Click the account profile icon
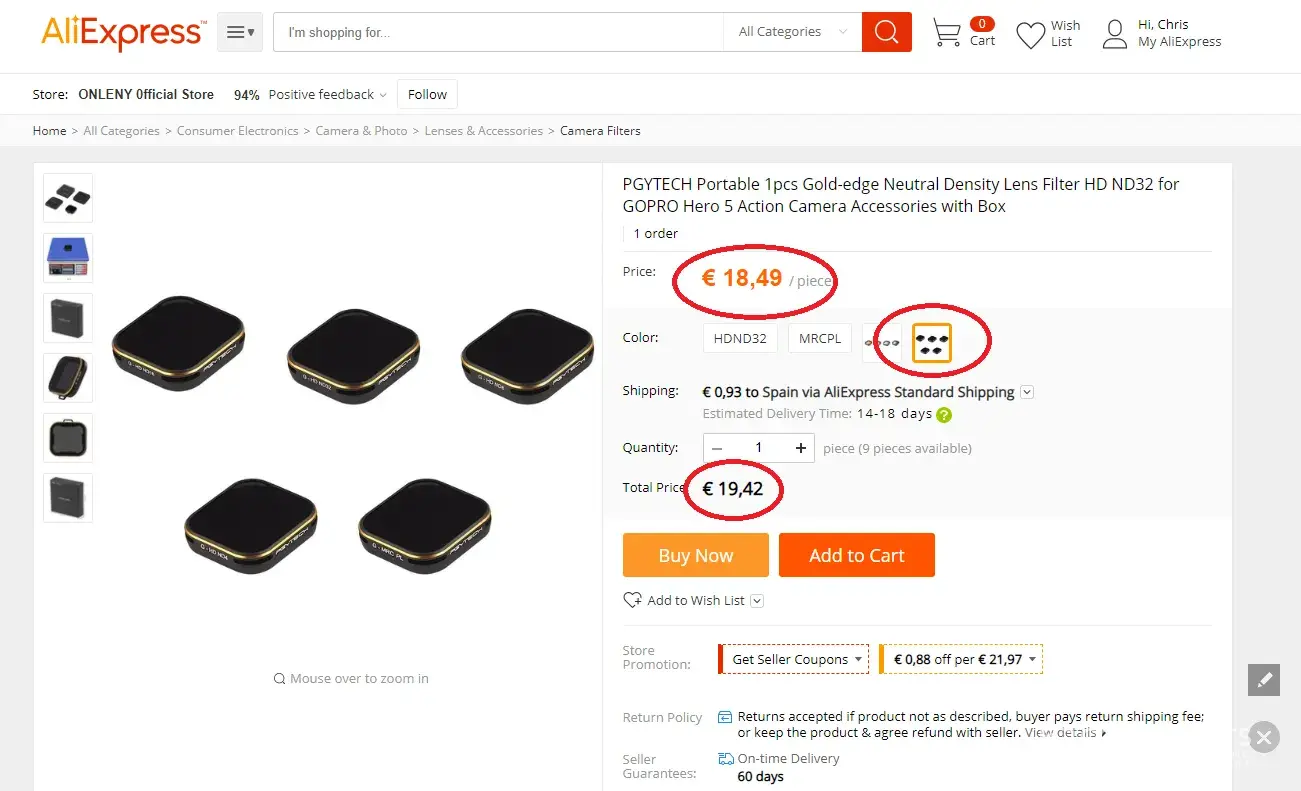1301x791 pixels. coord(1114,34)
